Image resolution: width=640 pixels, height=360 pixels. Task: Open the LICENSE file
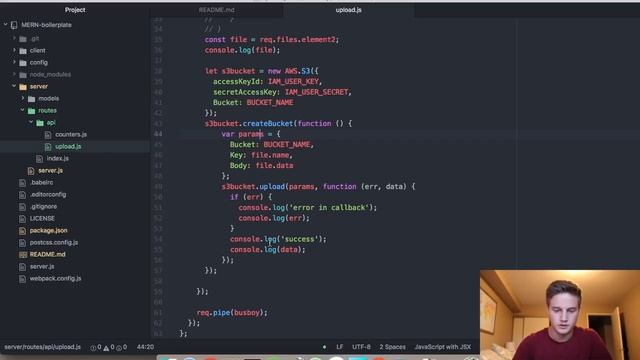click(x=42, y=218)
